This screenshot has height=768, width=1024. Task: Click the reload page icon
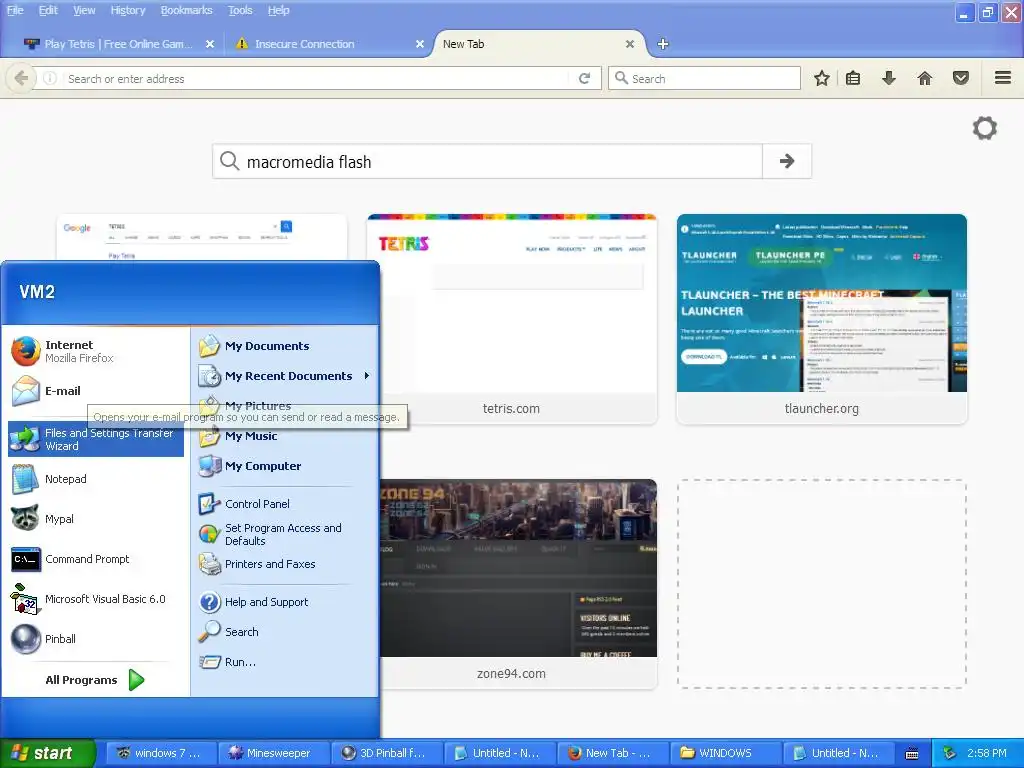(x=584, y=78)
